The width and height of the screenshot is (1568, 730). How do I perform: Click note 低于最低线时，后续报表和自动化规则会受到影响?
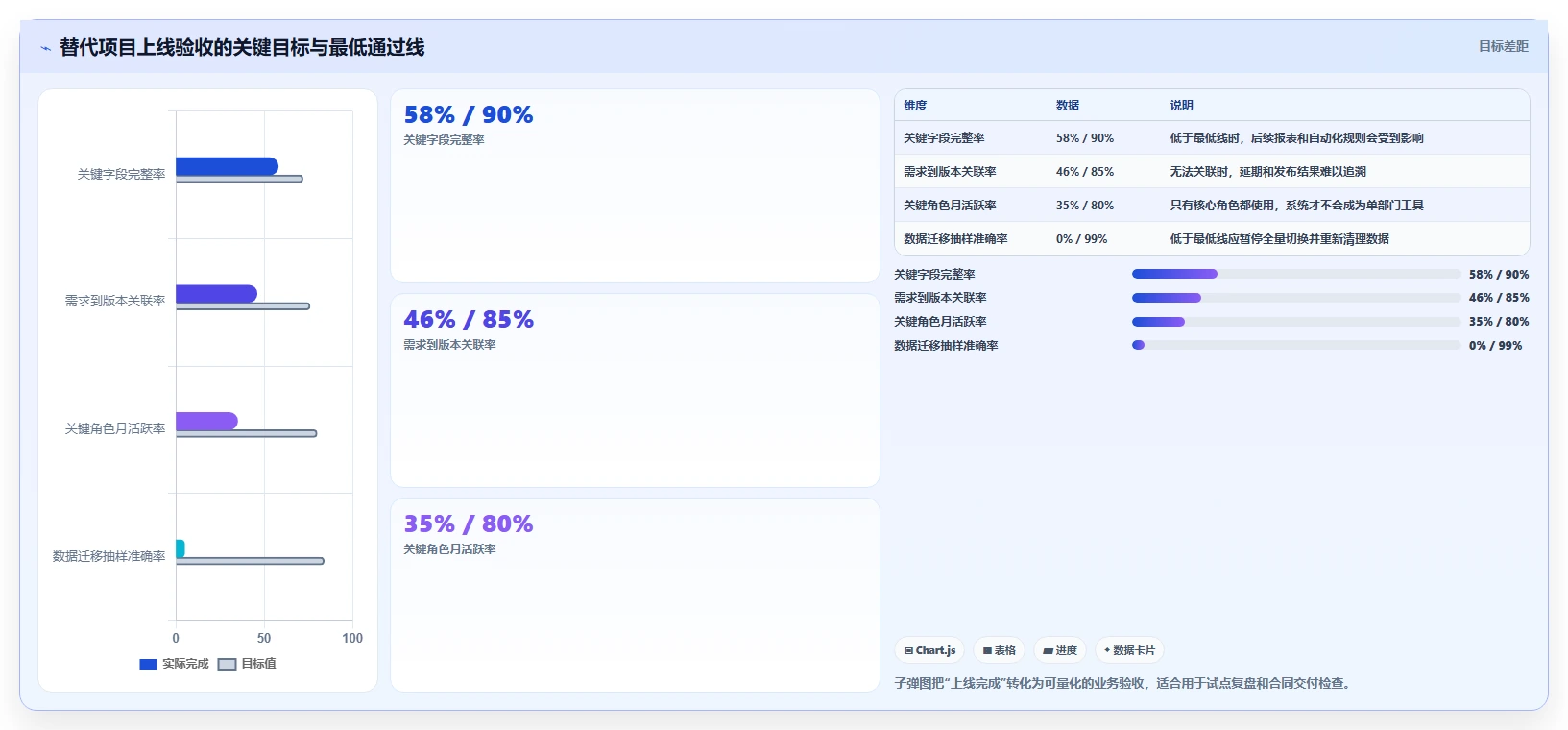tap(1296, 138)
